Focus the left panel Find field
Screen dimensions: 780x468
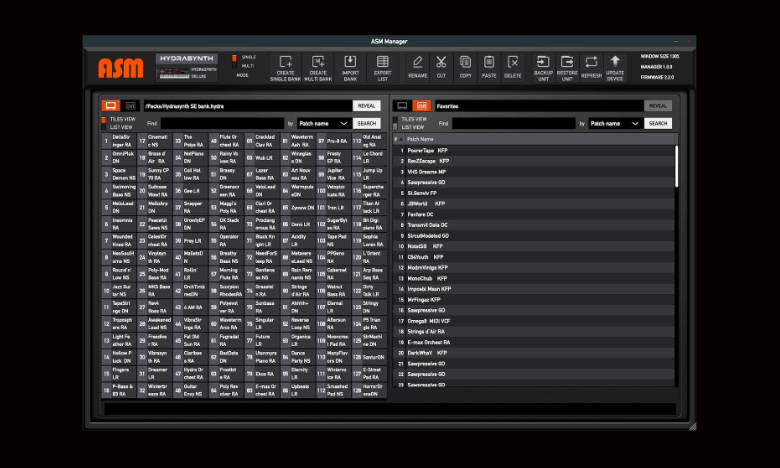coord(222,123)
